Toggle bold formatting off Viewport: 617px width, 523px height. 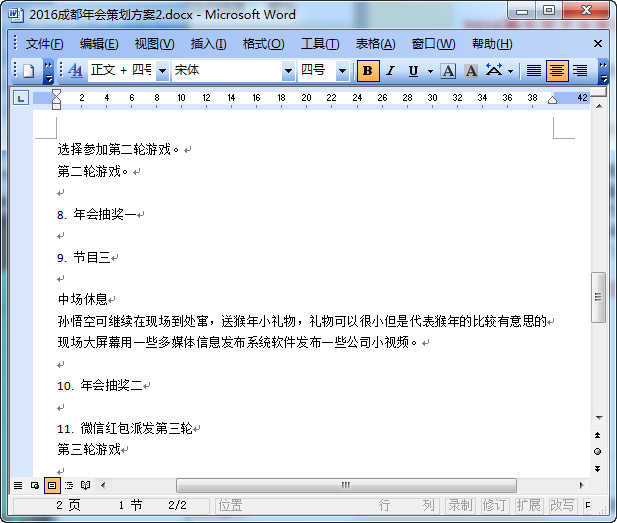tap(368, 71)
